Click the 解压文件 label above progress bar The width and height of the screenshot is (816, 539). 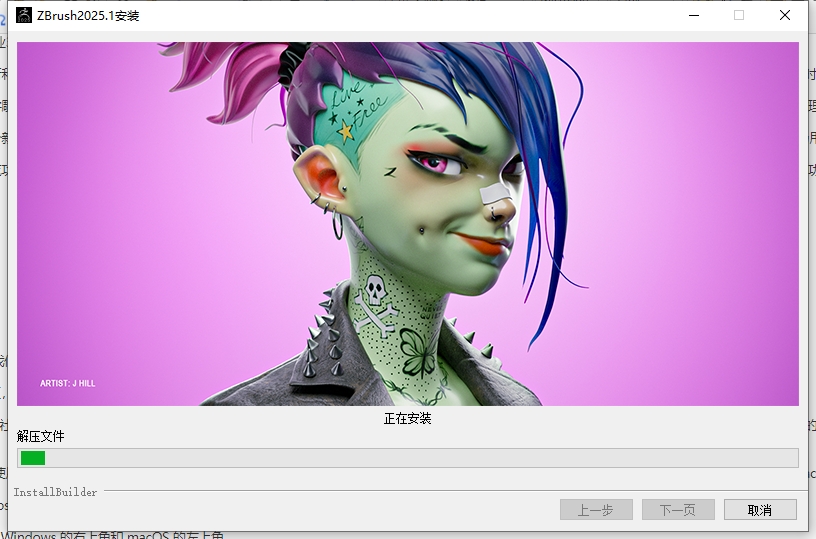(x=41, y=436)
